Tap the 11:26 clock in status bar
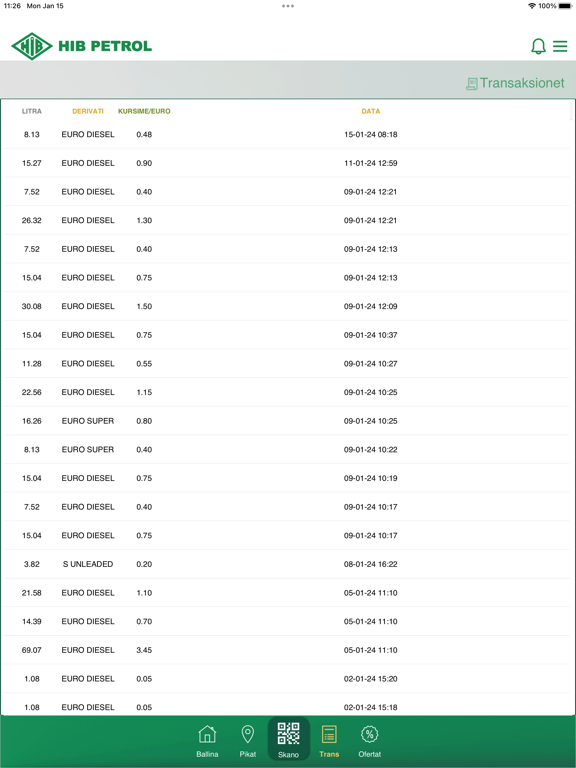This screenshot has height=768, width=576. point(12,6)
